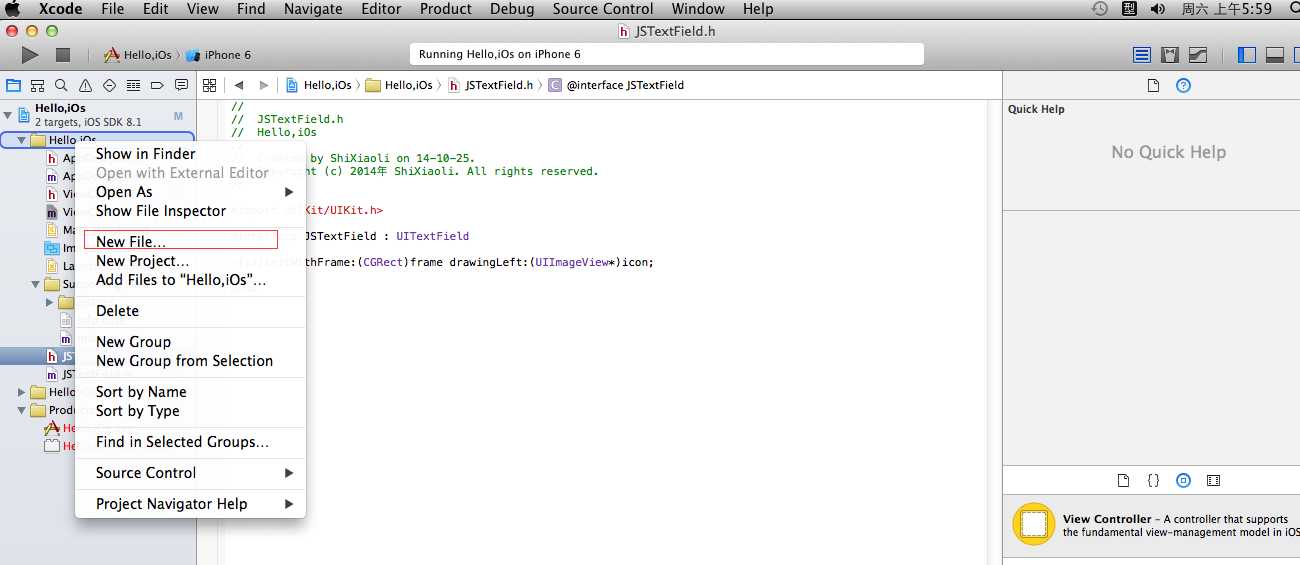Viewport: 1300px width, 565px height.
Task: Choose the iPhone 6 destination selector
Action: point(218,55)
